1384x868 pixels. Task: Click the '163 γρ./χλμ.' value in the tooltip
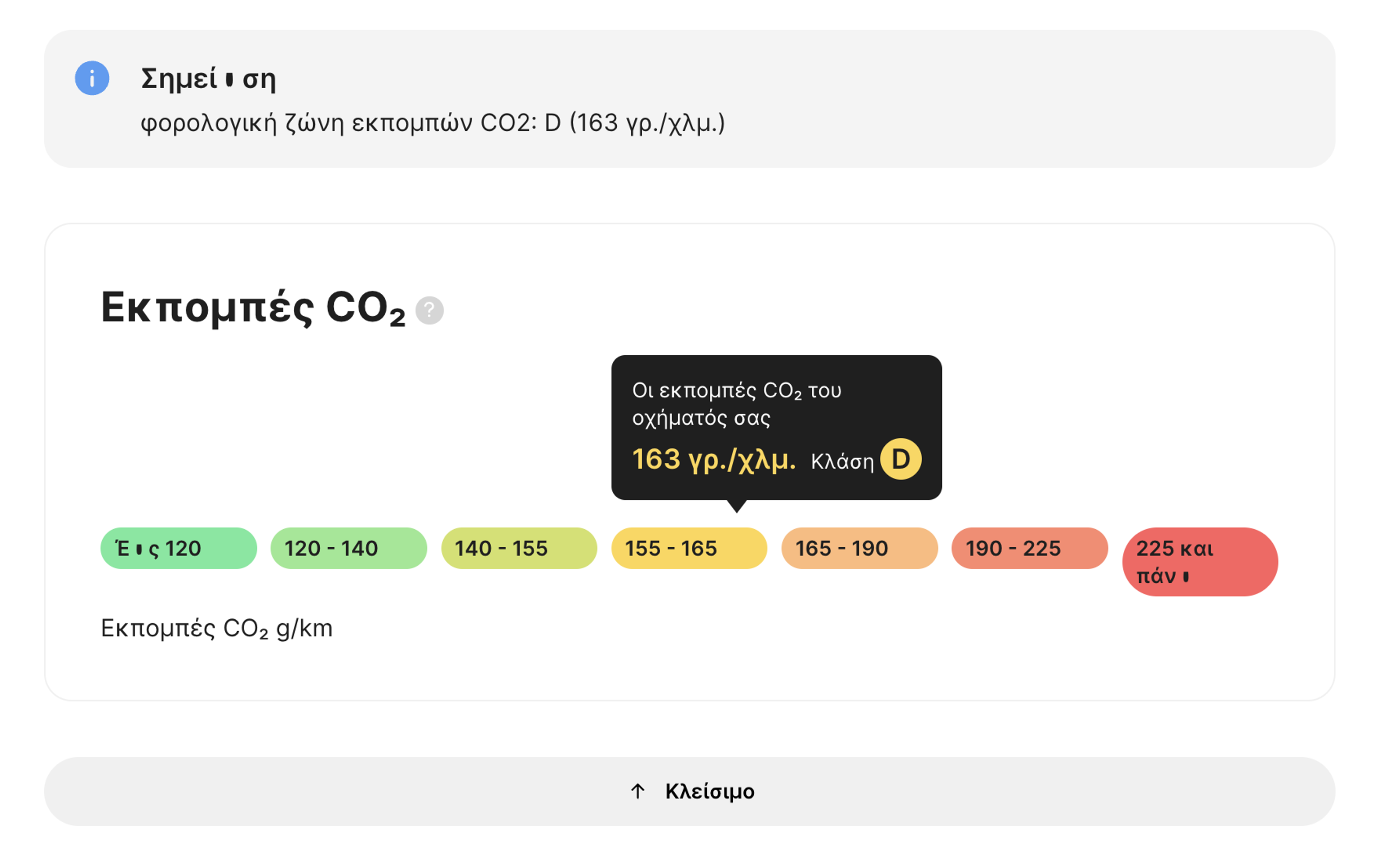coord(714,459)
